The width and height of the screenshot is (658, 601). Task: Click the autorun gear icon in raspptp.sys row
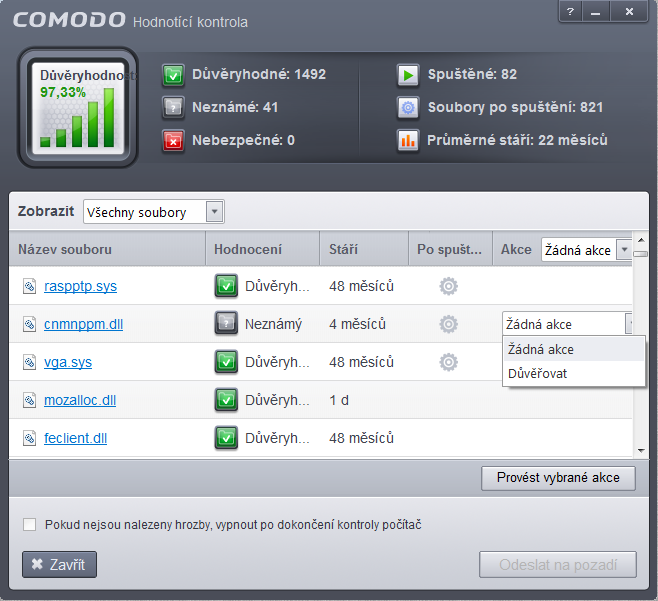pyautogui.click(x=449, y=286)
